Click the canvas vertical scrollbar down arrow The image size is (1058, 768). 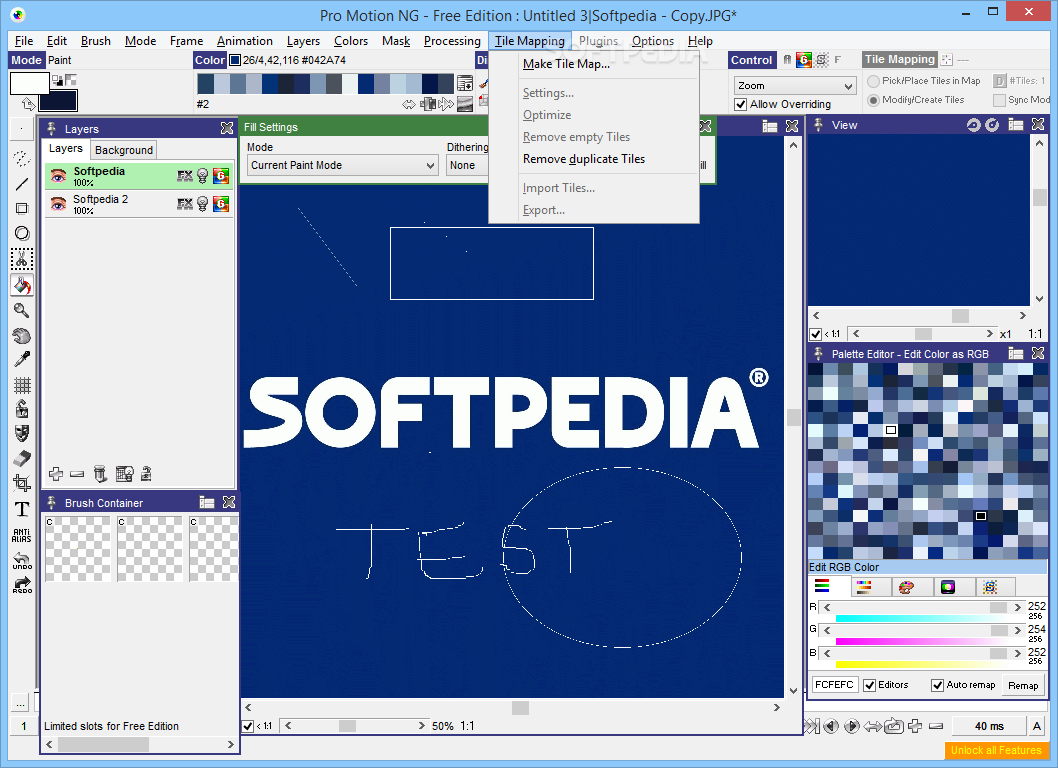click(794, 690)
